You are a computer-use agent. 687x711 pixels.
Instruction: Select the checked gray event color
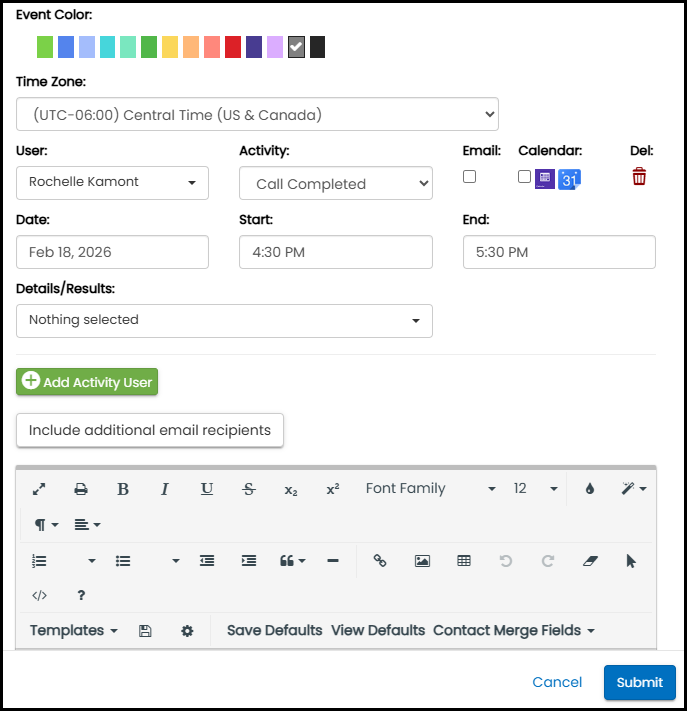pyautogui.click(x=296, y=47)
